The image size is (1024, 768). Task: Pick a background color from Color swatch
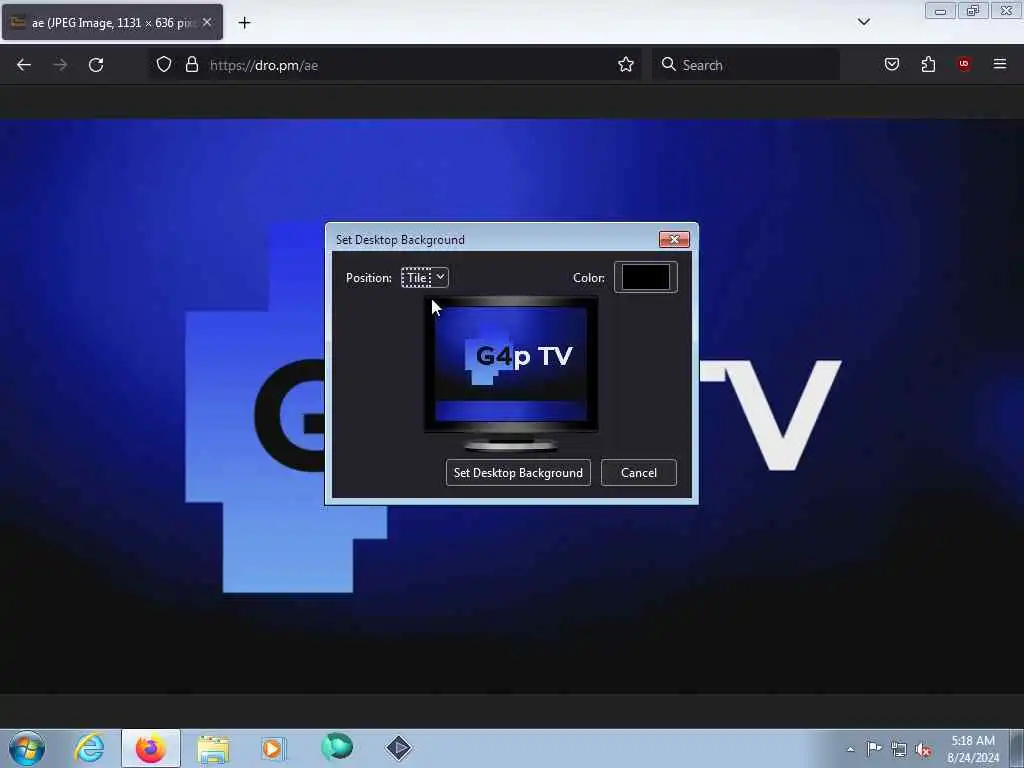646,277
